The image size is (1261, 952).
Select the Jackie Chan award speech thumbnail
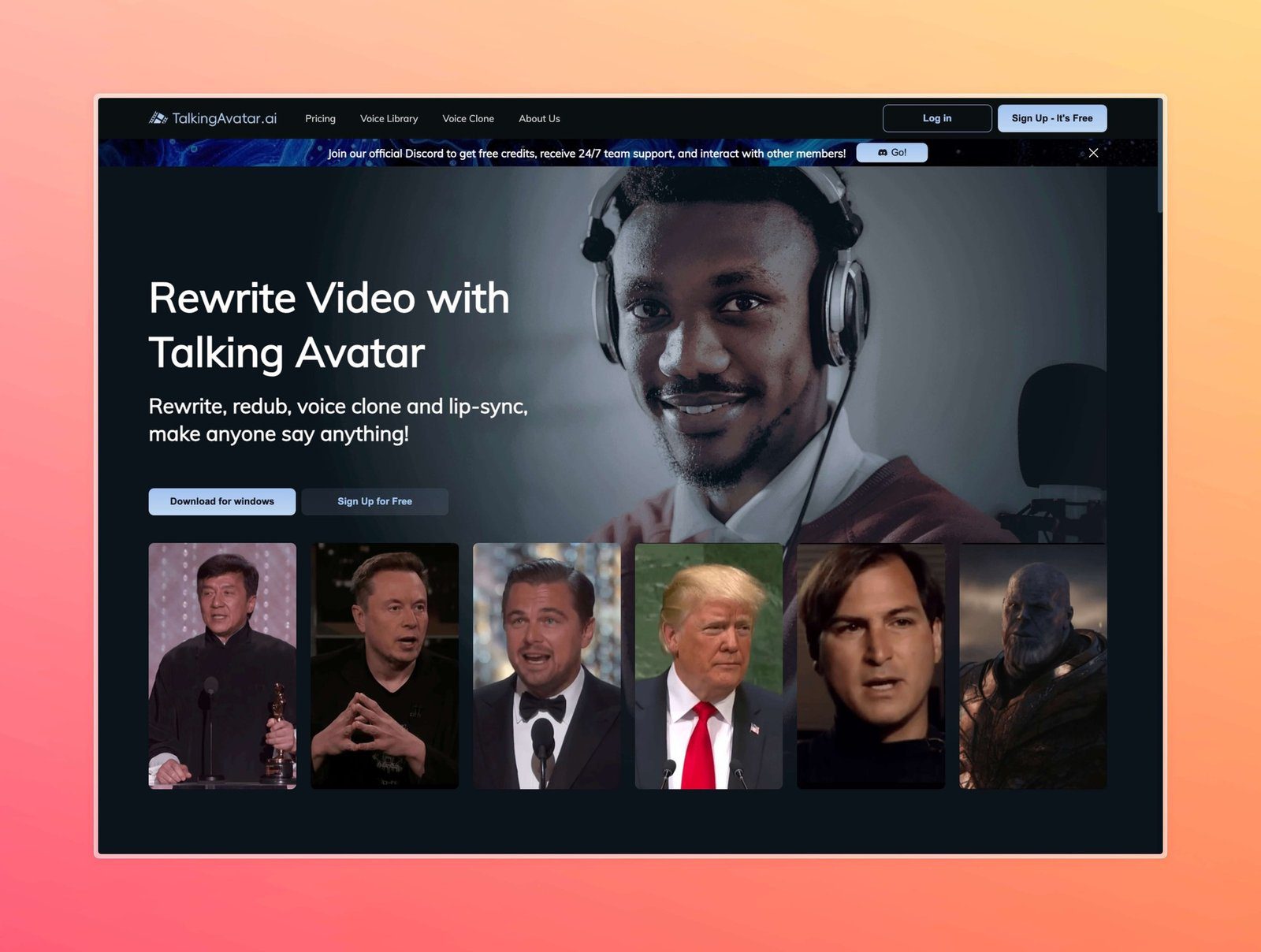click(x=221, y=664)
